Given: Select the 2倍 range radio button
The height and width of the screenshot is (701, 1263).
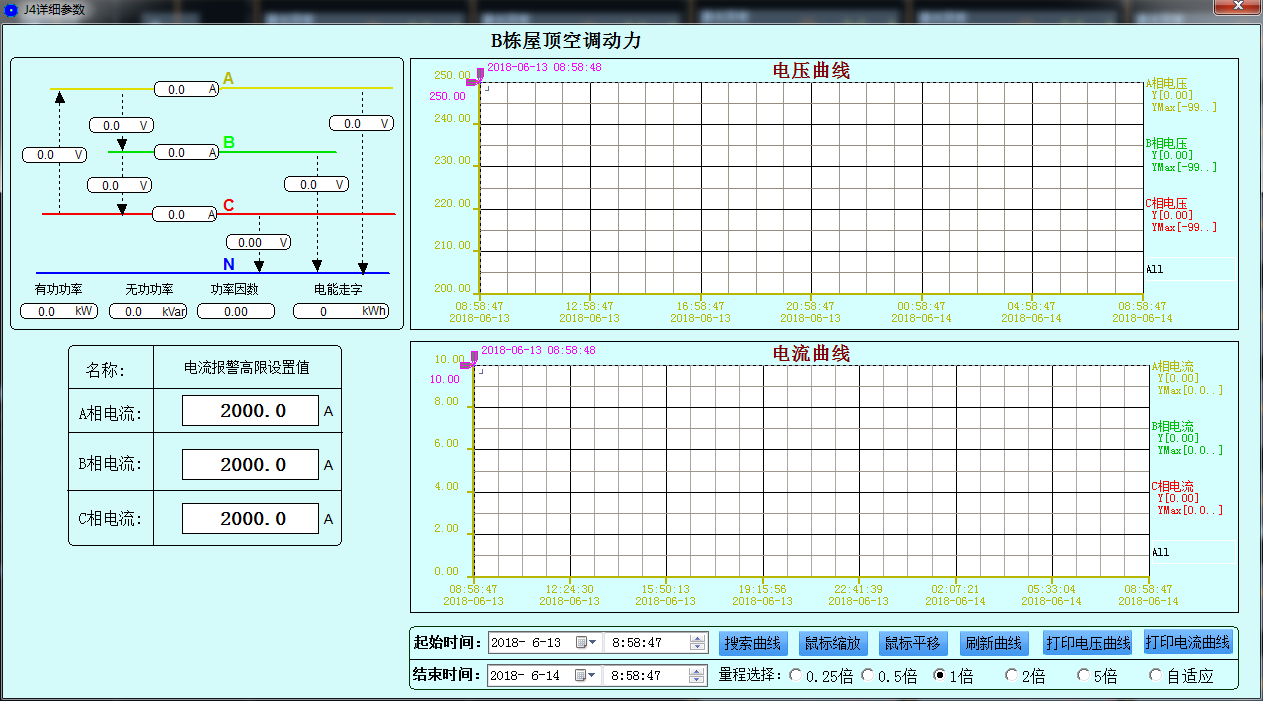Looking at the screenshot, I should (1010, 675).
